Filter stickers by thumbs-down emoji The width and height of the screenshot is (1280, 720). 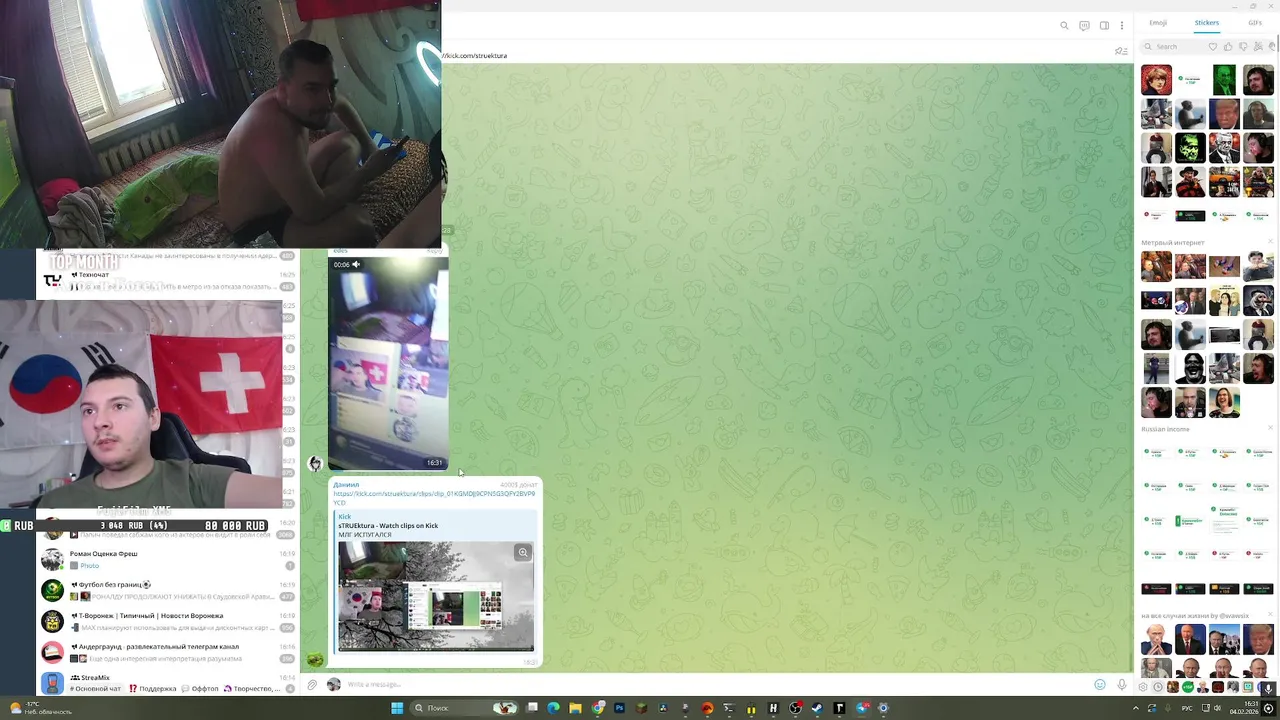tap(1243, 46)
